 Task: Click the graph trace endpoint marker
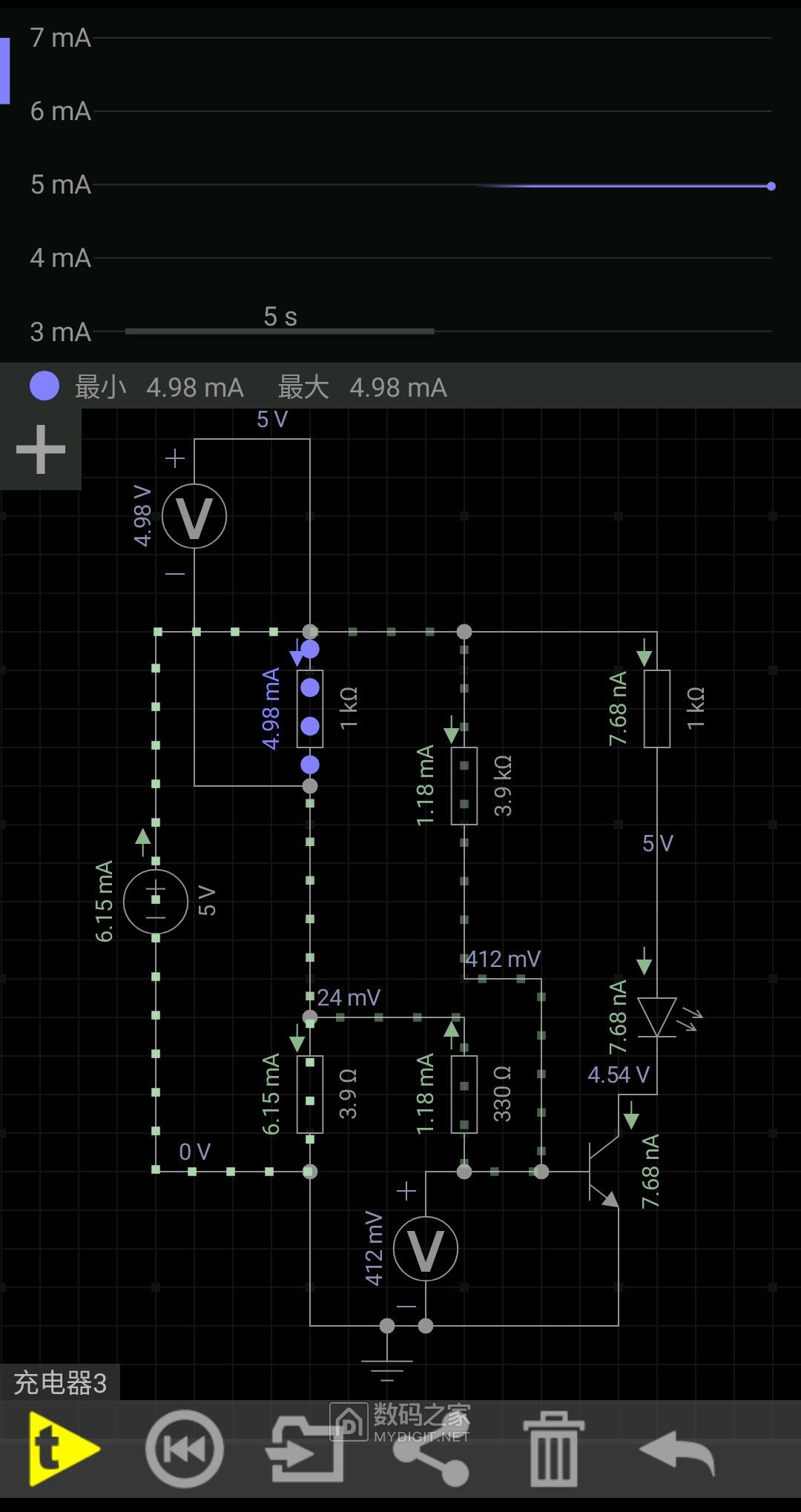pos(771,186)
